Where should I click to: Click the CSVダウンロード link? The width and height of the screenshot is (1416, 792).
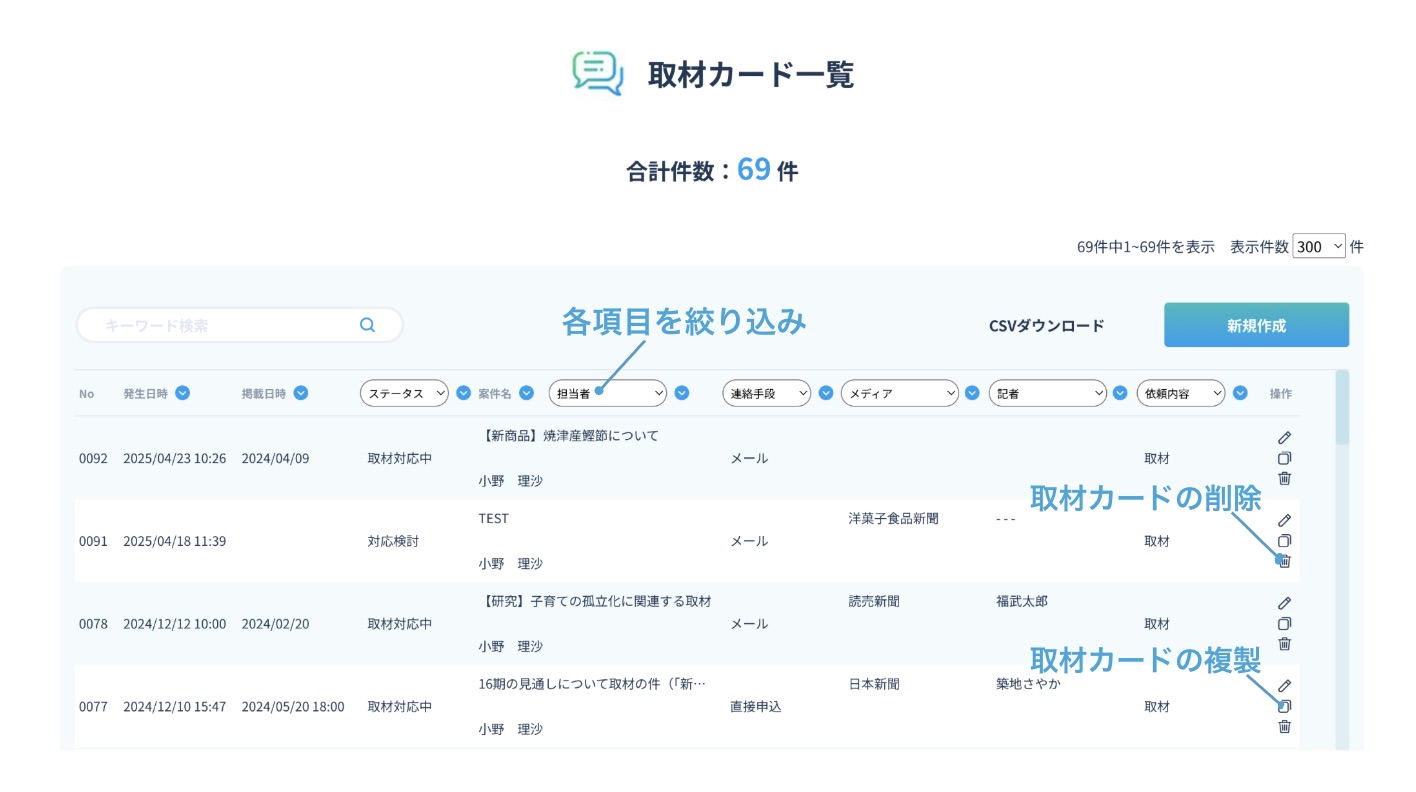[1046, 326]
